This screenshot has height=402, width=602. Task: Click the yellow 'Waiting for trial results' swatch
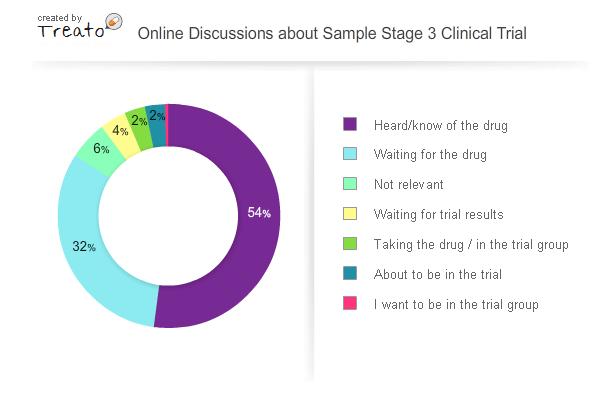350,214
